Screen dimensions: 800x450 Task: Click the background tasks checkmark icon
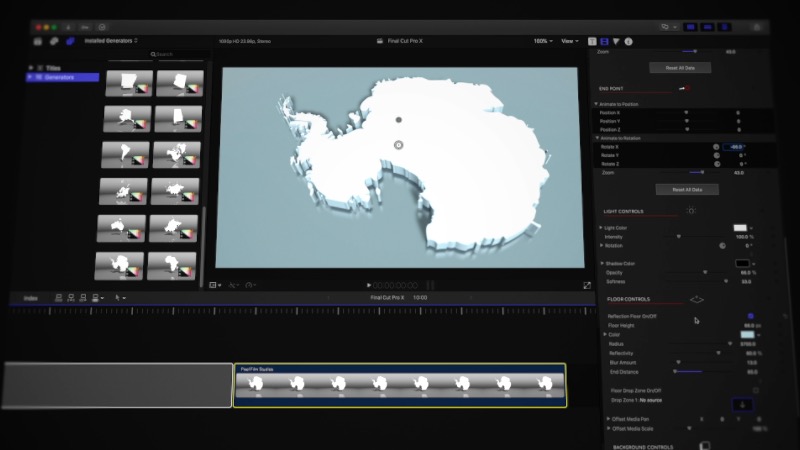102,27
